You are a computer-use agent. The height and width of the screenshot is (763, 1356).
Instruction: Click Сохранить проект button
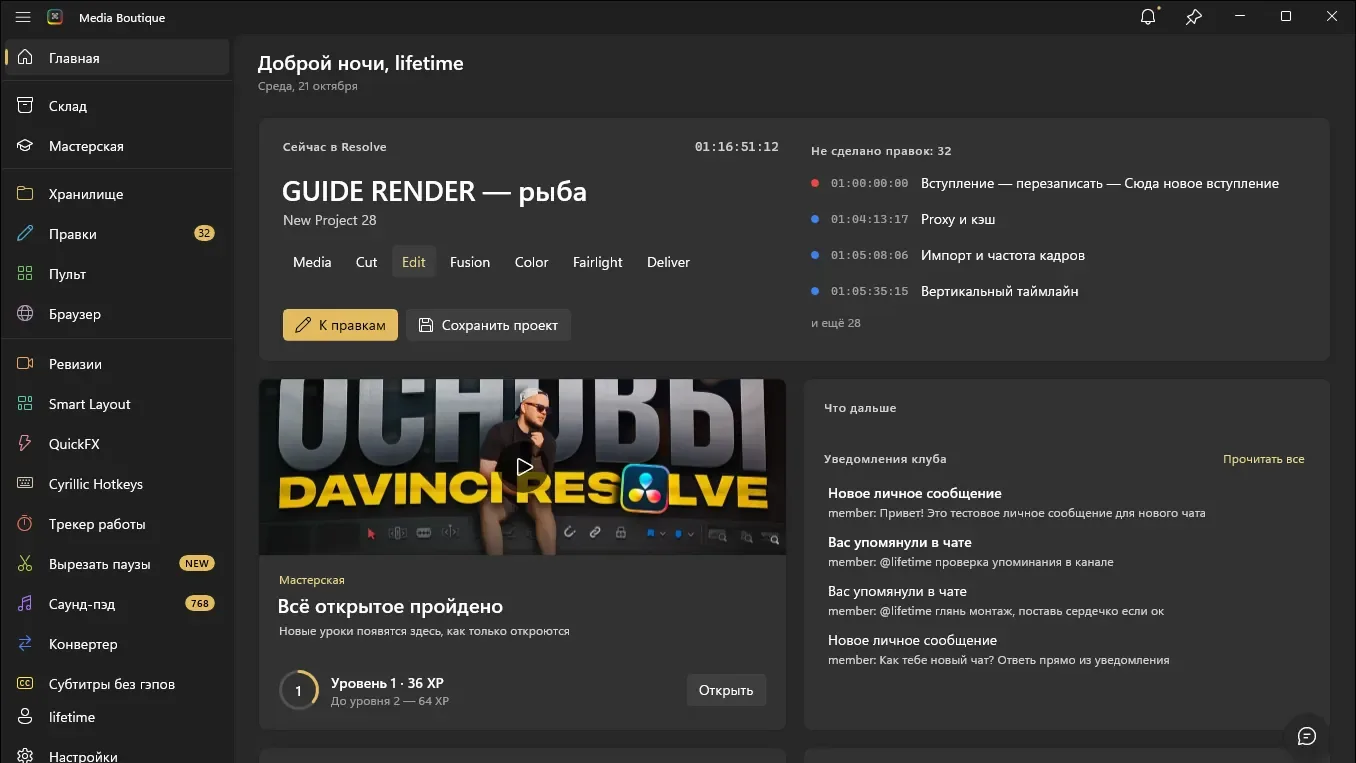(x=489, y=325)
